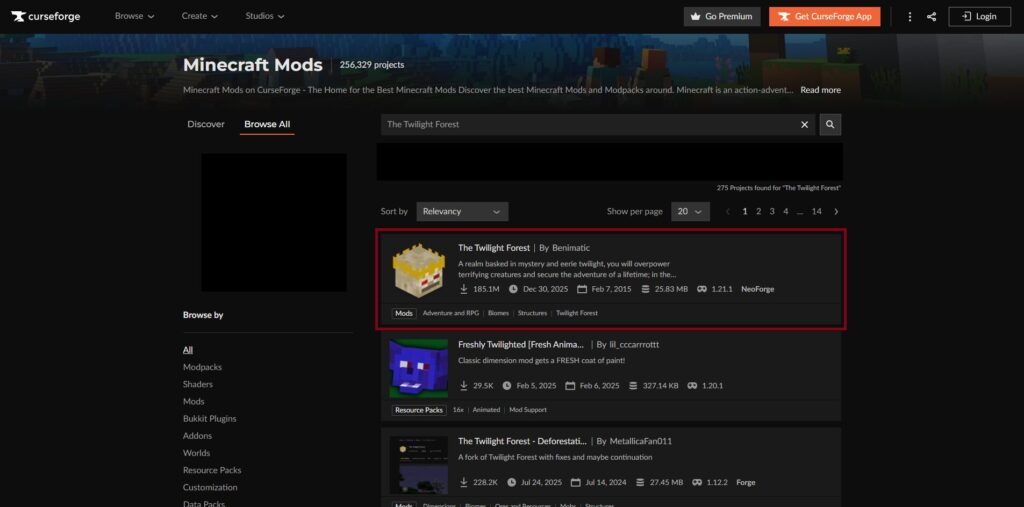This screenshot has height=507, width=1024.
Task: Expand the Create menu in header
Action: point(201,16)
